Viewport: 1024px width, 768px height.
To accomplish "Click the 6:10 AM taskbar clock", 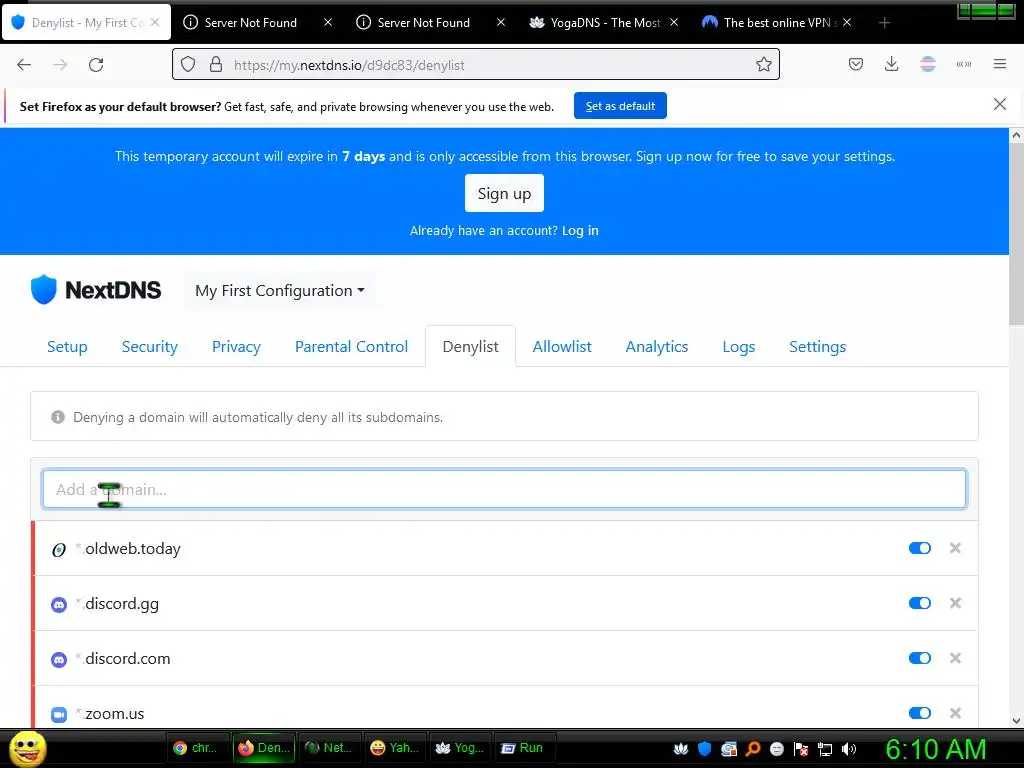I will pos(936,749).
